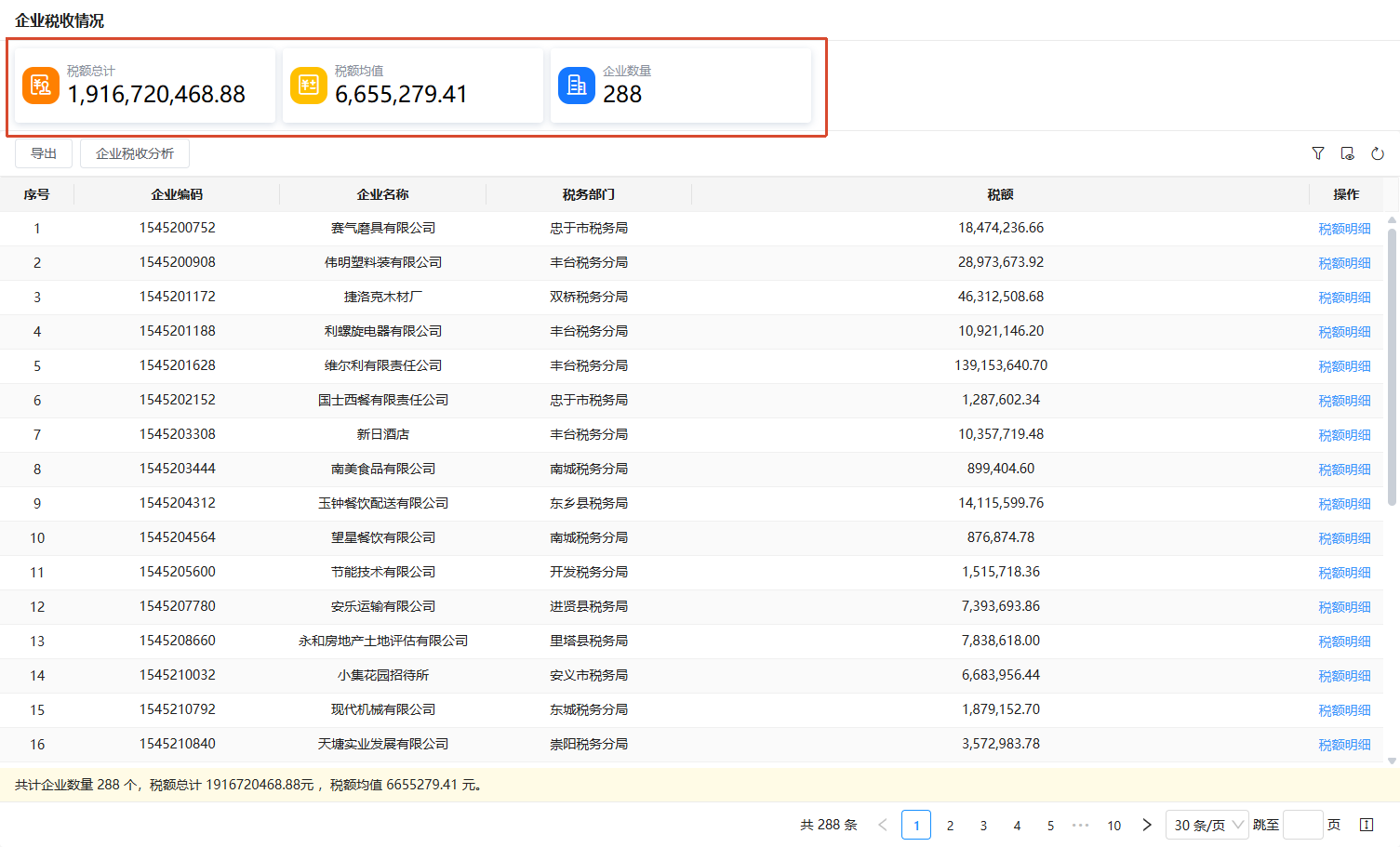Open 税额明细 for 天塘实业发展有限公司
The image size is (1400, 847).
pos(1344,745)
